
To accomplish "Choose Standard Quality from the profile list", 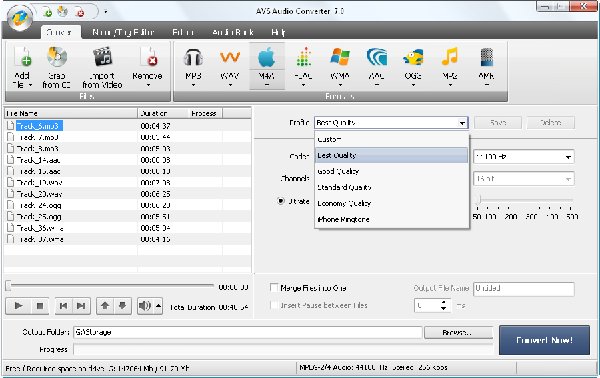I will point(391,187).
